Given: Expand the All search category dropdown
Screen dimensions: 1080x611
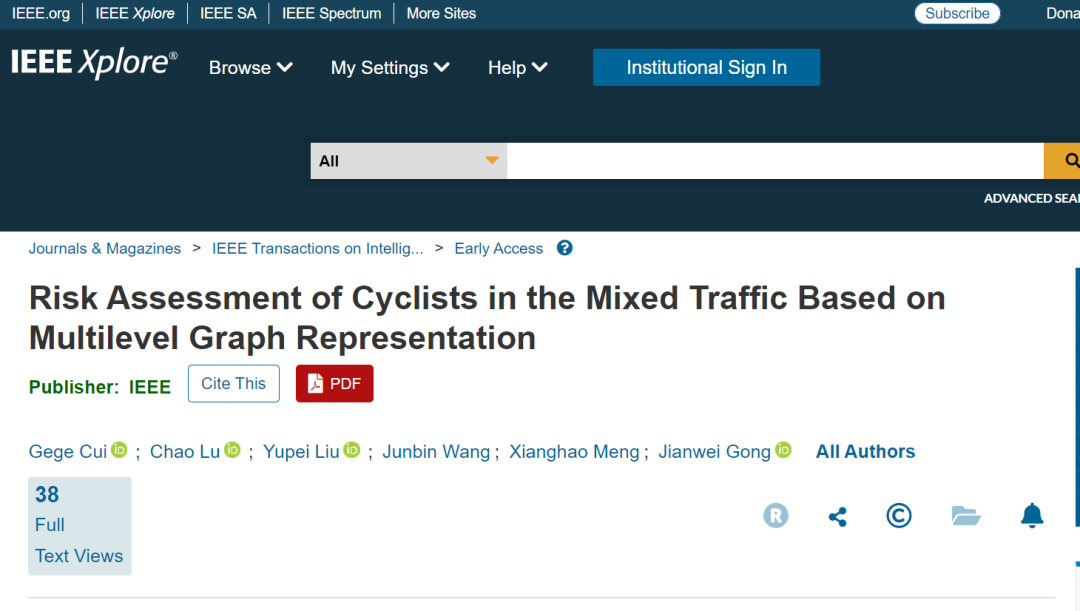Looking at the screenshot, I should point(409,161).
